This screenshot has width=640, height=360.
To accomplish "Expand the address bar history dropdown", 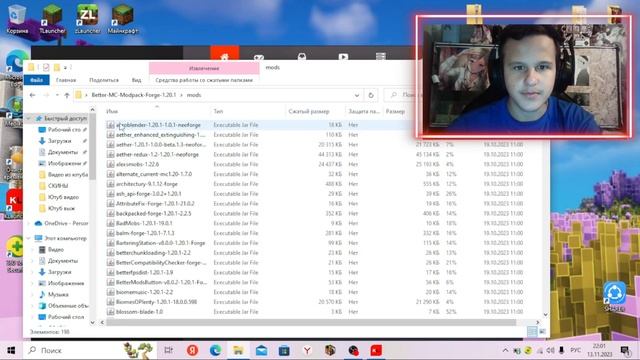I will 357,95.
